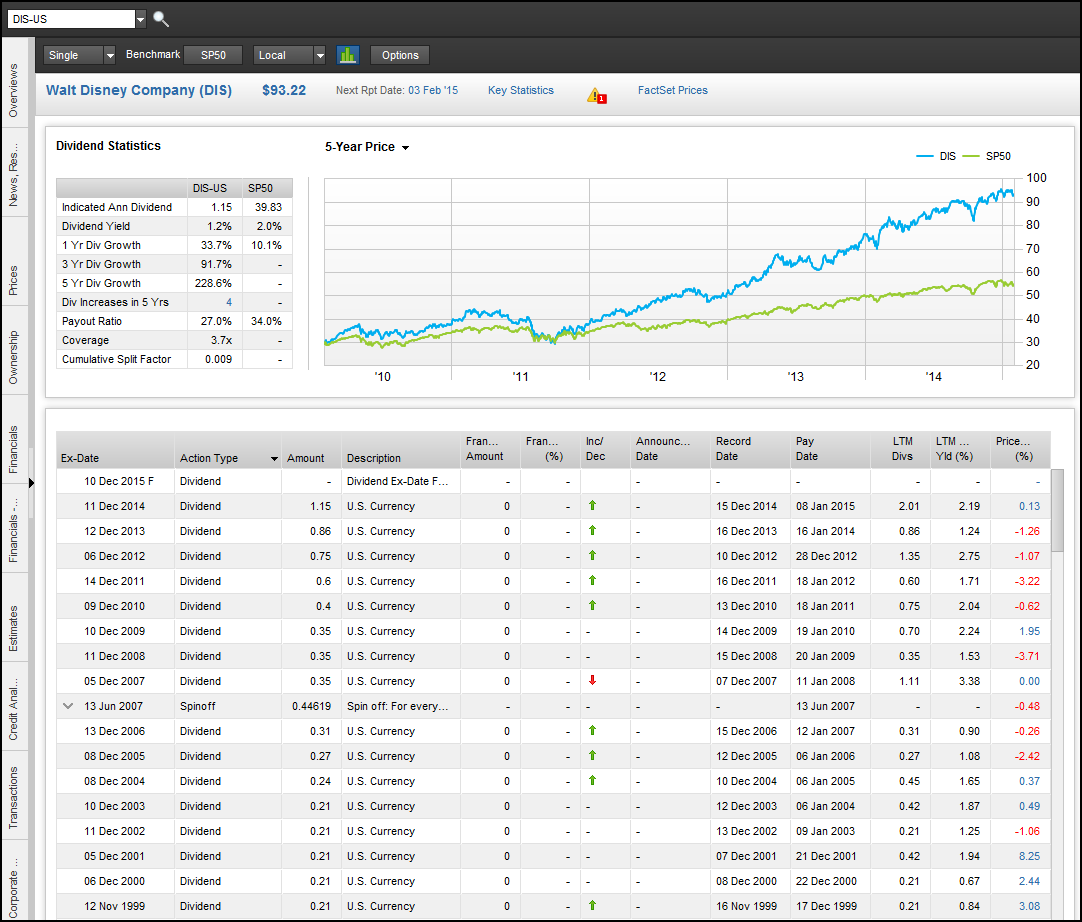Open the 5-Year Price period selector
Screen dimensions: 1082x922
406,147
